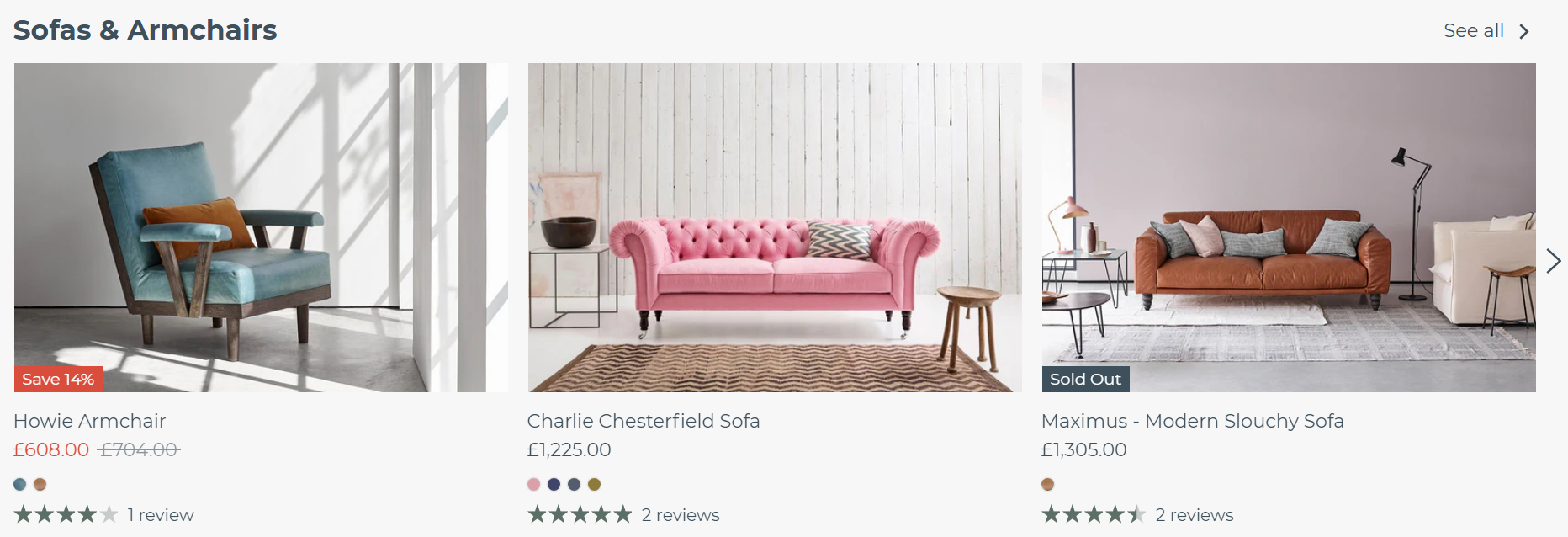Click the Howie Armchair product image

261,227
